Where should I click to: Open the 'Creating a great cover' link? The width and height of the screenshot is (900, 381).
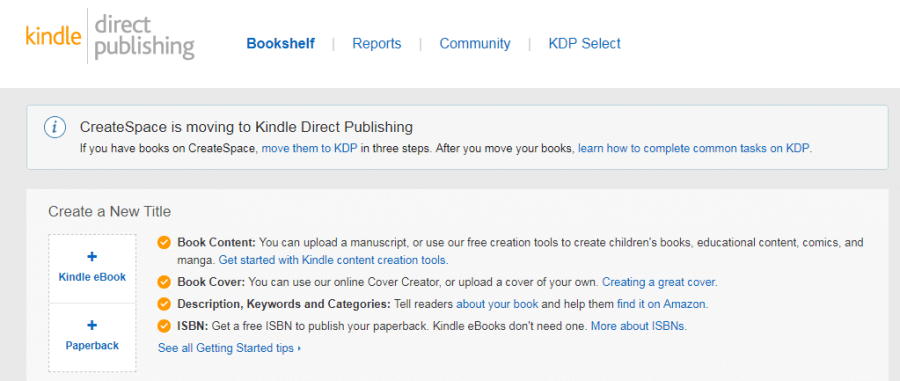click(x=660, y=282)
